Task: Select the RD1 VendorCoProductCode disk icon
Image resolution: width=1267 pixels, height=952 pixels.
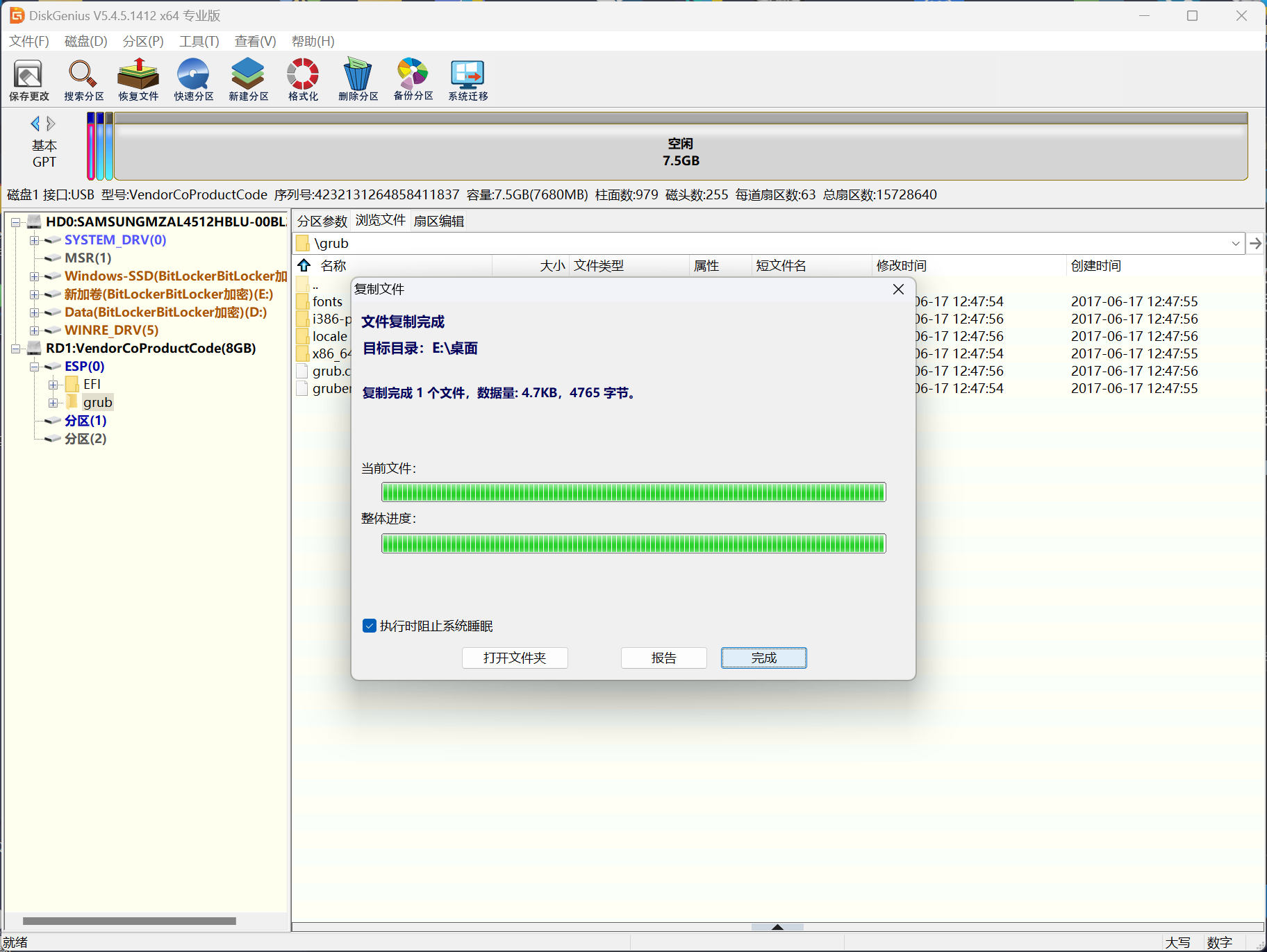Action: click(35, 348)
